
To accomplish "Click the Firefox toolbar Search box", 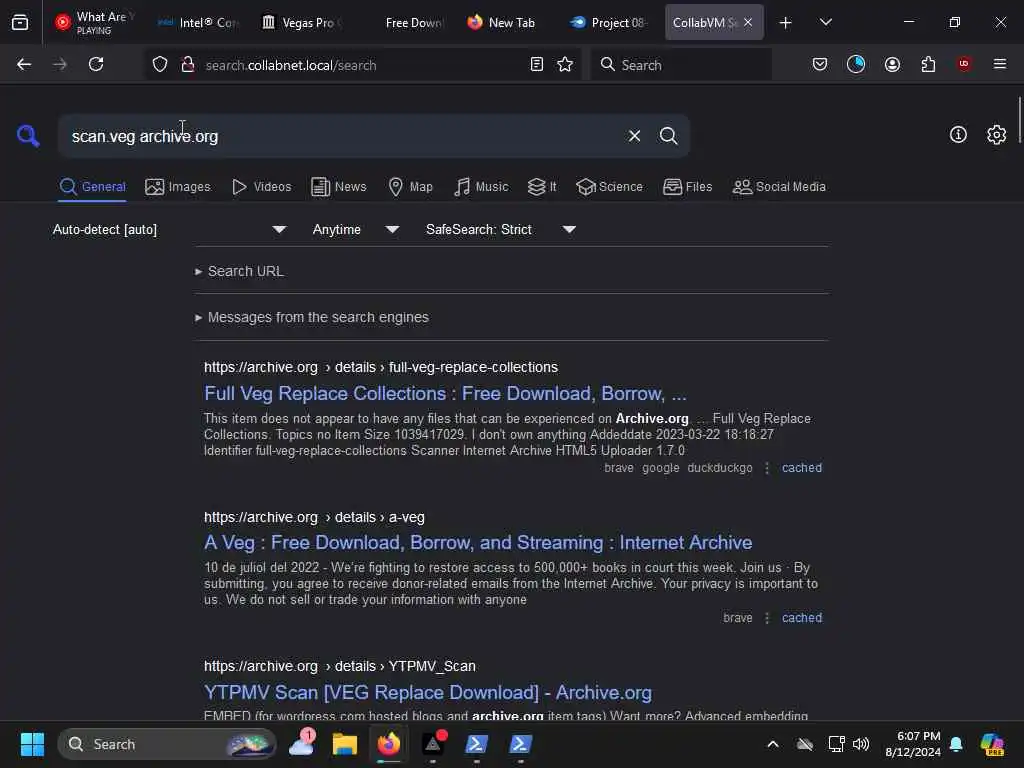I will [x=682, y=65].
